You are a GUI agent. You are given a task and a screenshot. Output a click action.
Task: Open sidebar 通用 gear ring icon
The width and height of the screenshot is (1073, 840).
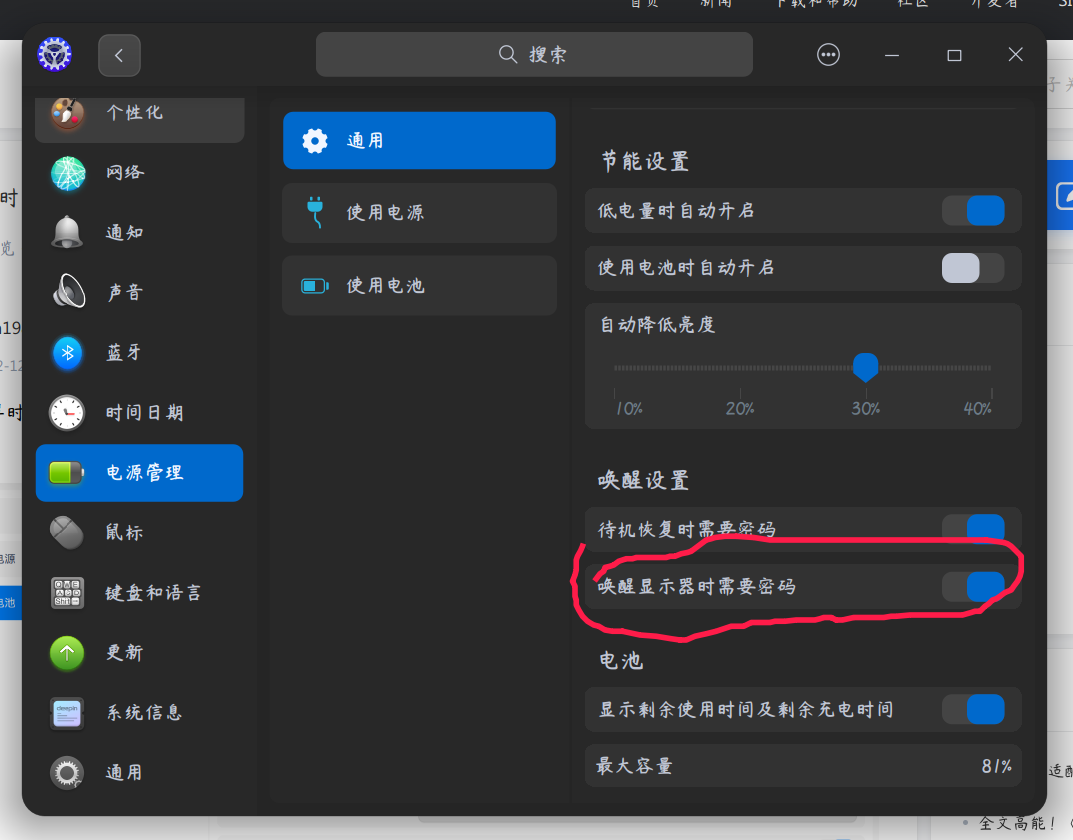[x=67, y=773]
